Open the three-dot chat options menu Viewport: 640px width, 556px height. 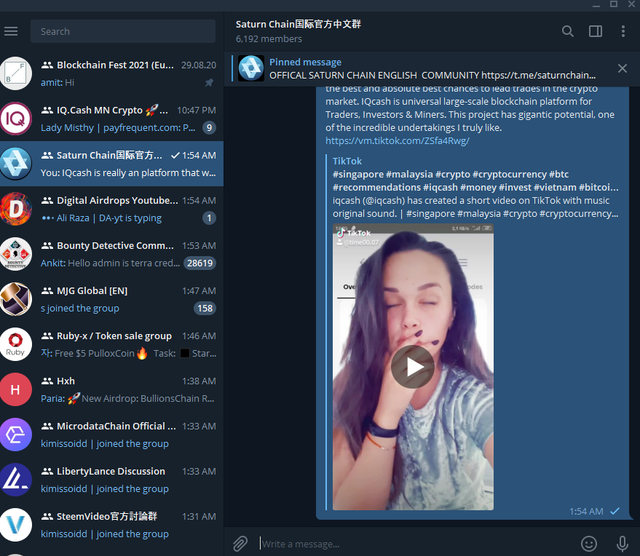(623, 31)
